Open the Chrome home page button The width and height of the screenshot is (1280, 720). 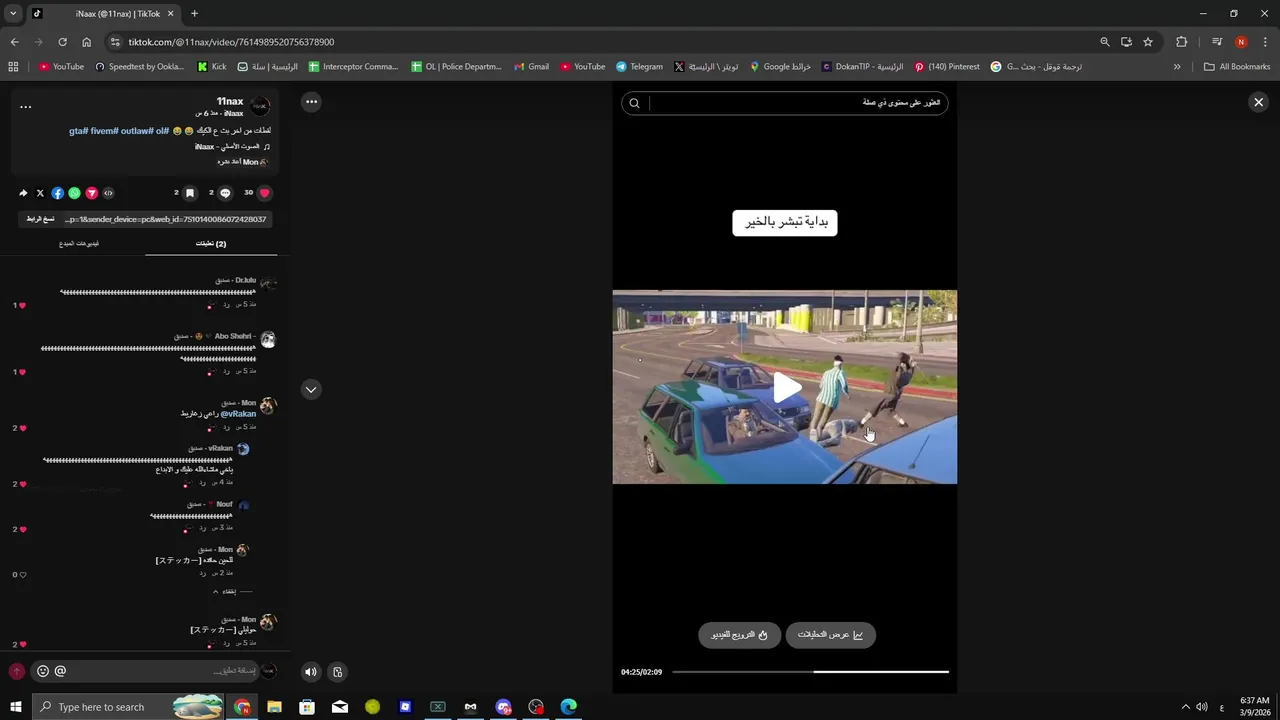click(86, 42)
